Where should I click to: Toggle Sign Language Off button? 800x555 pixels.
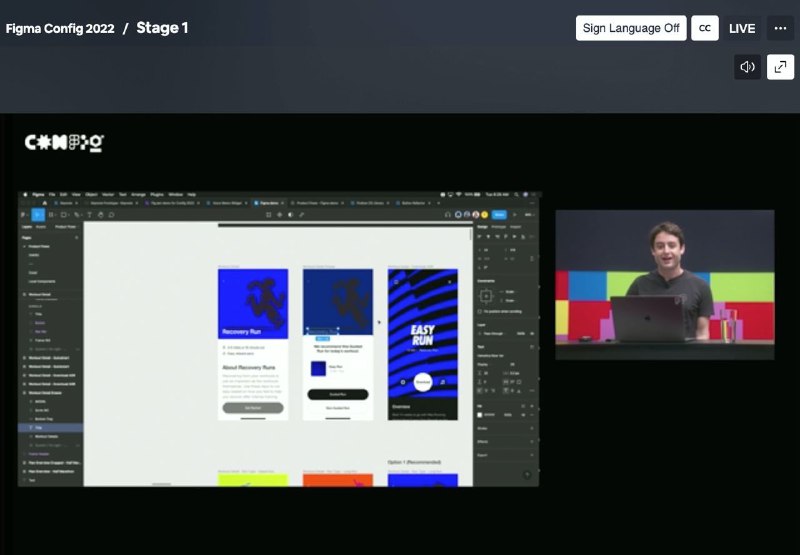coord(631,28)
